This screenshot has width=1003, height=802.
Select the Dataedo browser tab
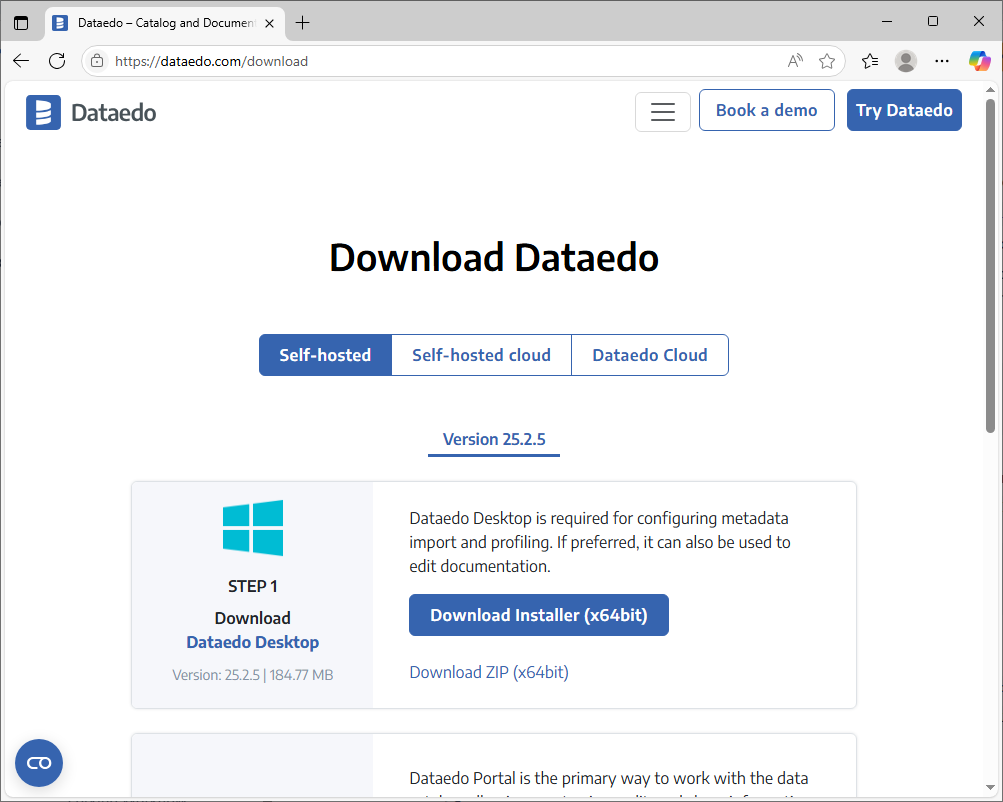[x=166, y=23]
